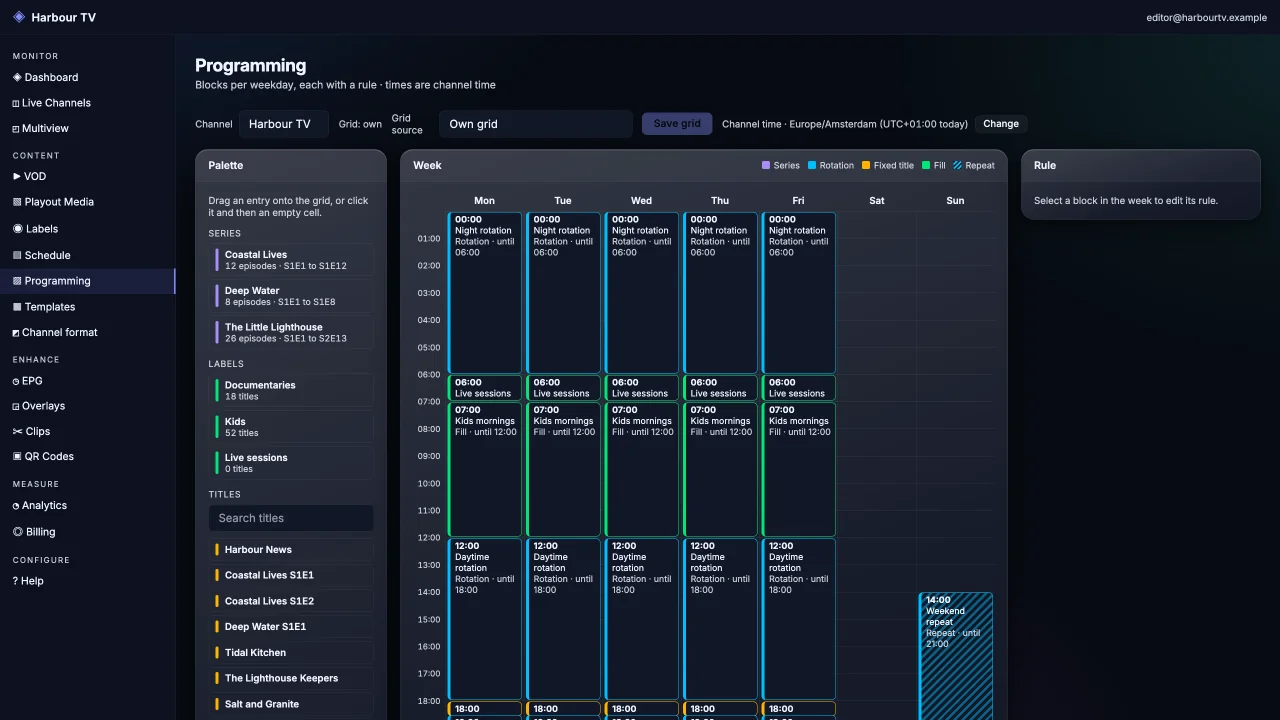Click the Save grid button
1280x720 pixels.
tap(677, 124)
